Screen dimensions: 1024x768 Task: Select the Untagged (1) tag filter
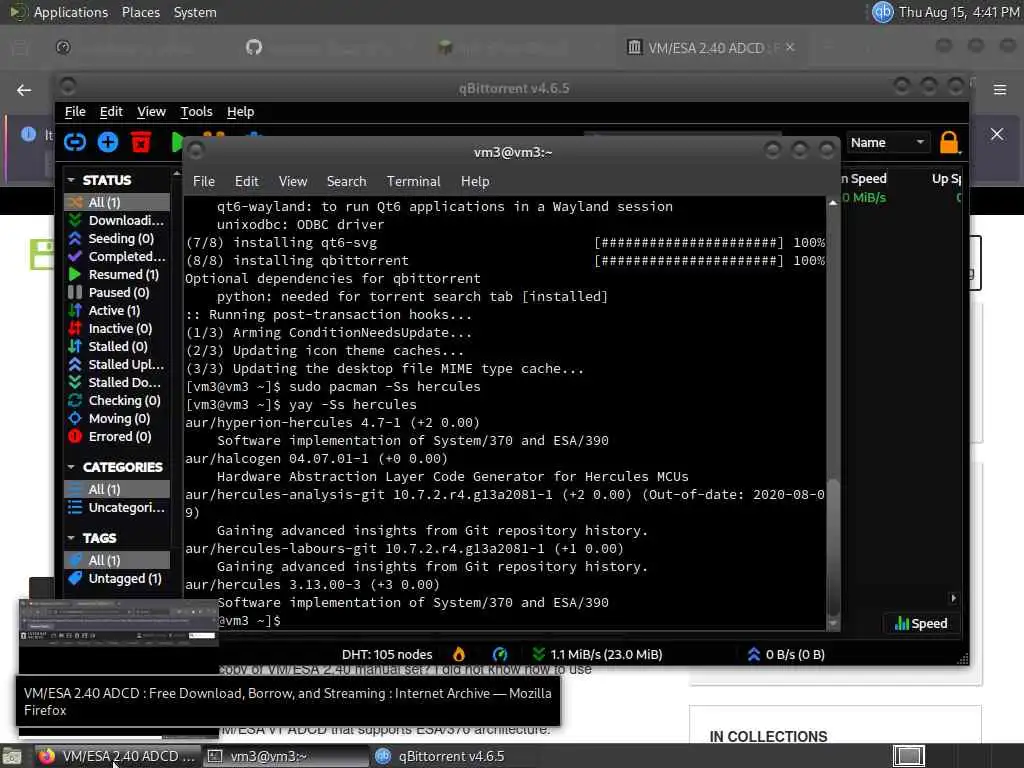click(117, 579)
